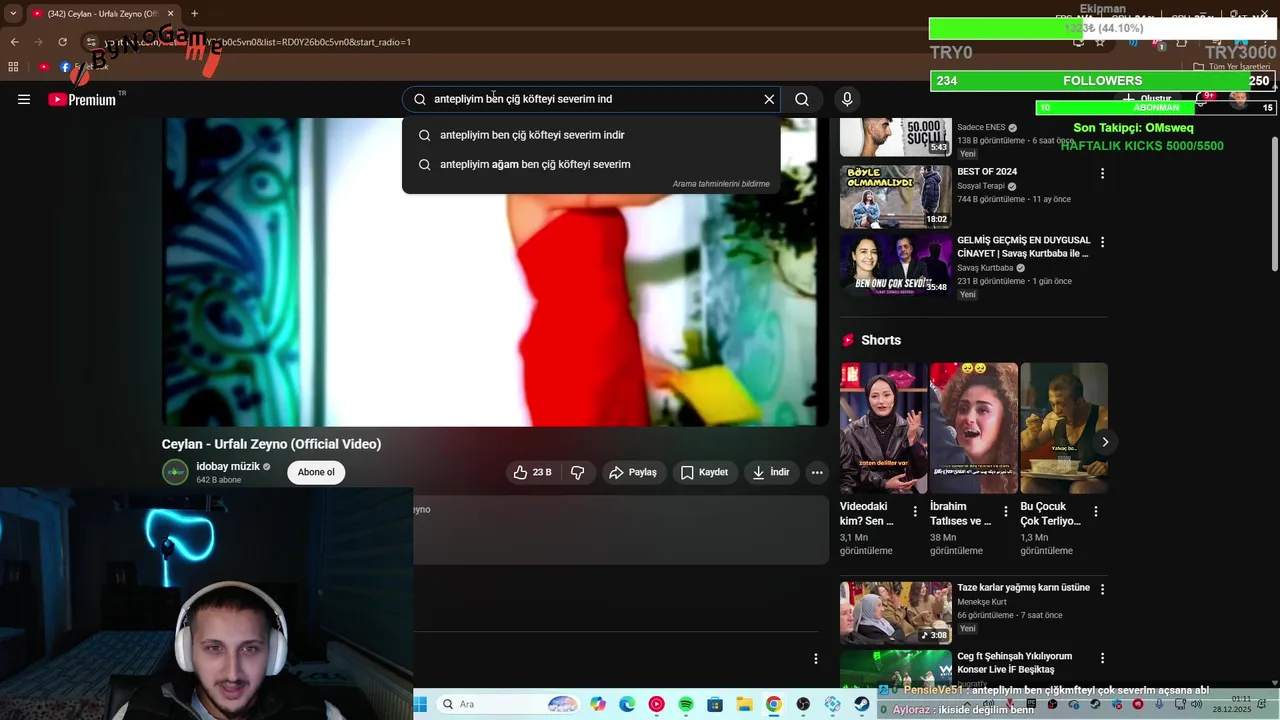This screenshot has width=1280, height=720.
Task: Dislike the video with the thumbs-down
Action: 577,472
